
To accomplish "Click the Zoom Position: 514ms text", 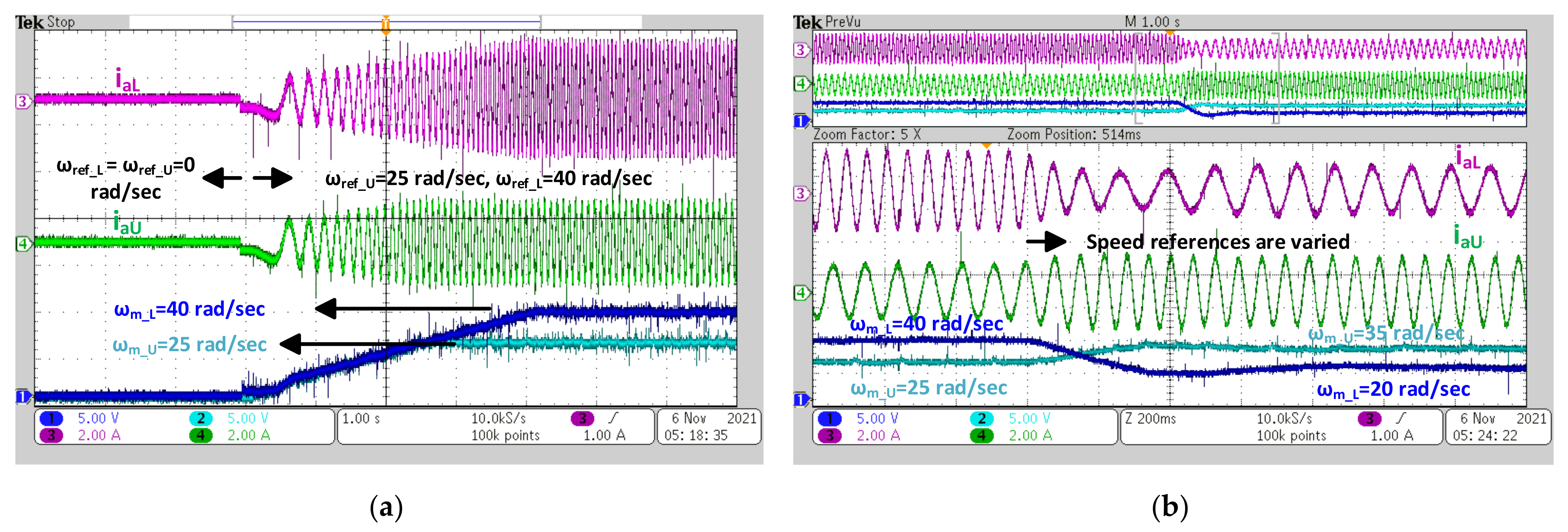I will tap(1074, 134).
